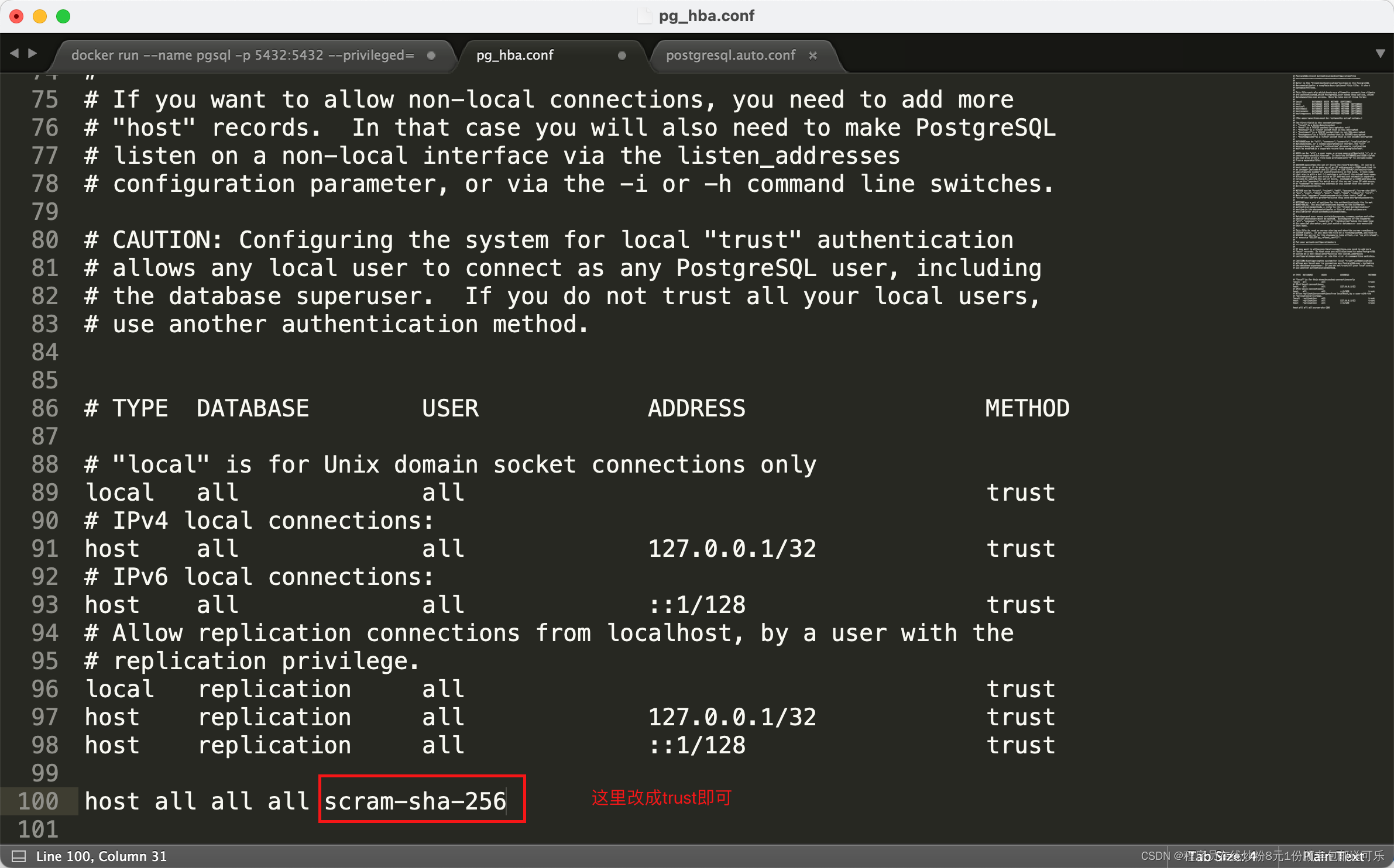This screenshot has height=868, width=1394.
Task: Click 'Unix domain socket' comment line 88
Action: tap(450, 464)
